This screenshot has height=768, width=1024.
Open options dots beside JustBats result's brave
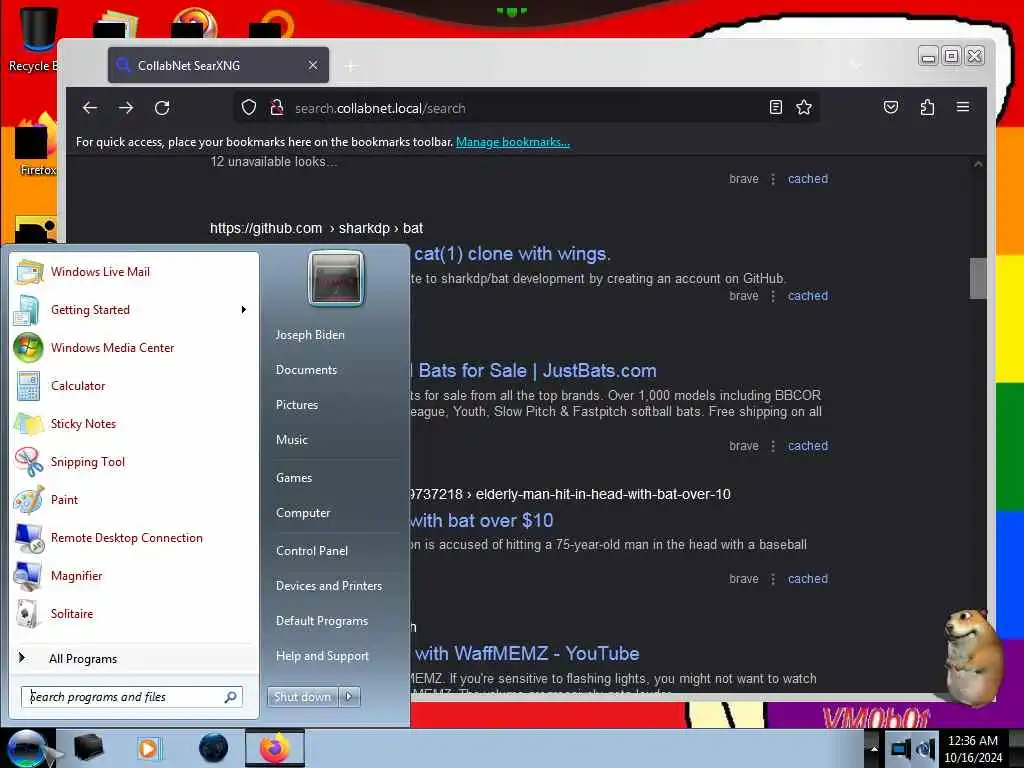pos(773,445)
